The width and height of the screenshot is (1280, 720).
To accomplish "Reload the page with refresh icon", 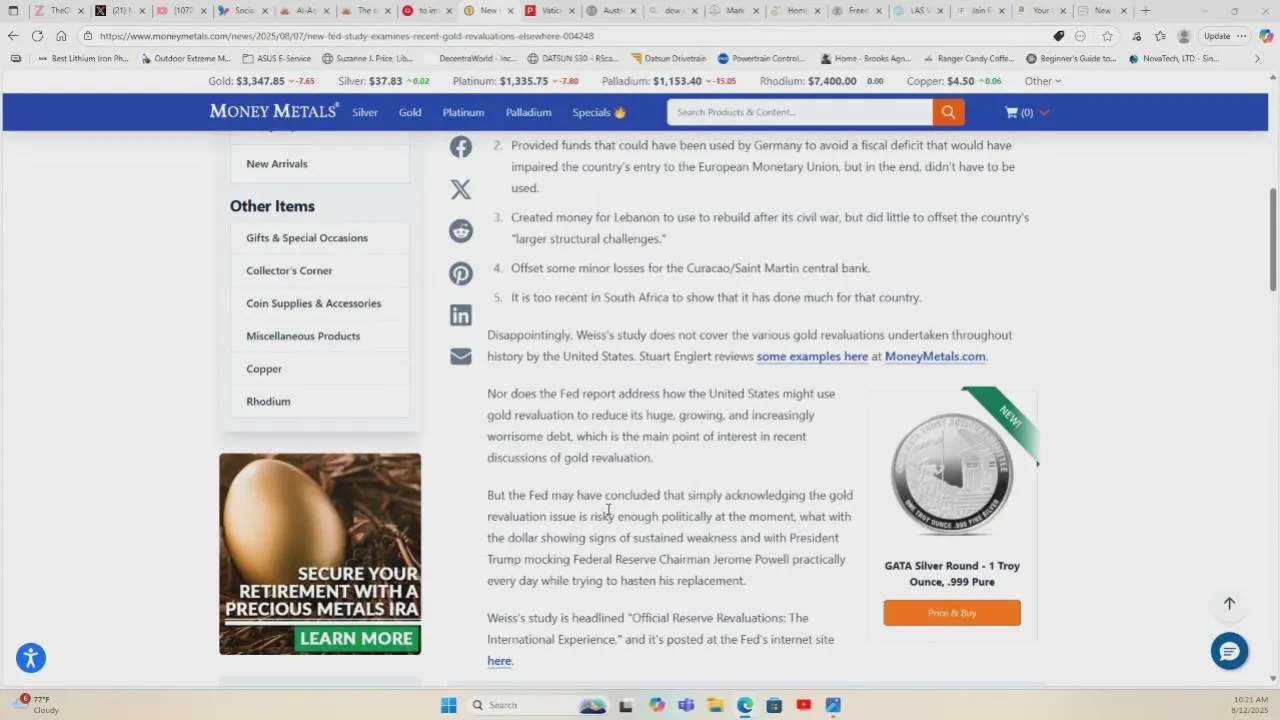I will [x=37, y=35].
